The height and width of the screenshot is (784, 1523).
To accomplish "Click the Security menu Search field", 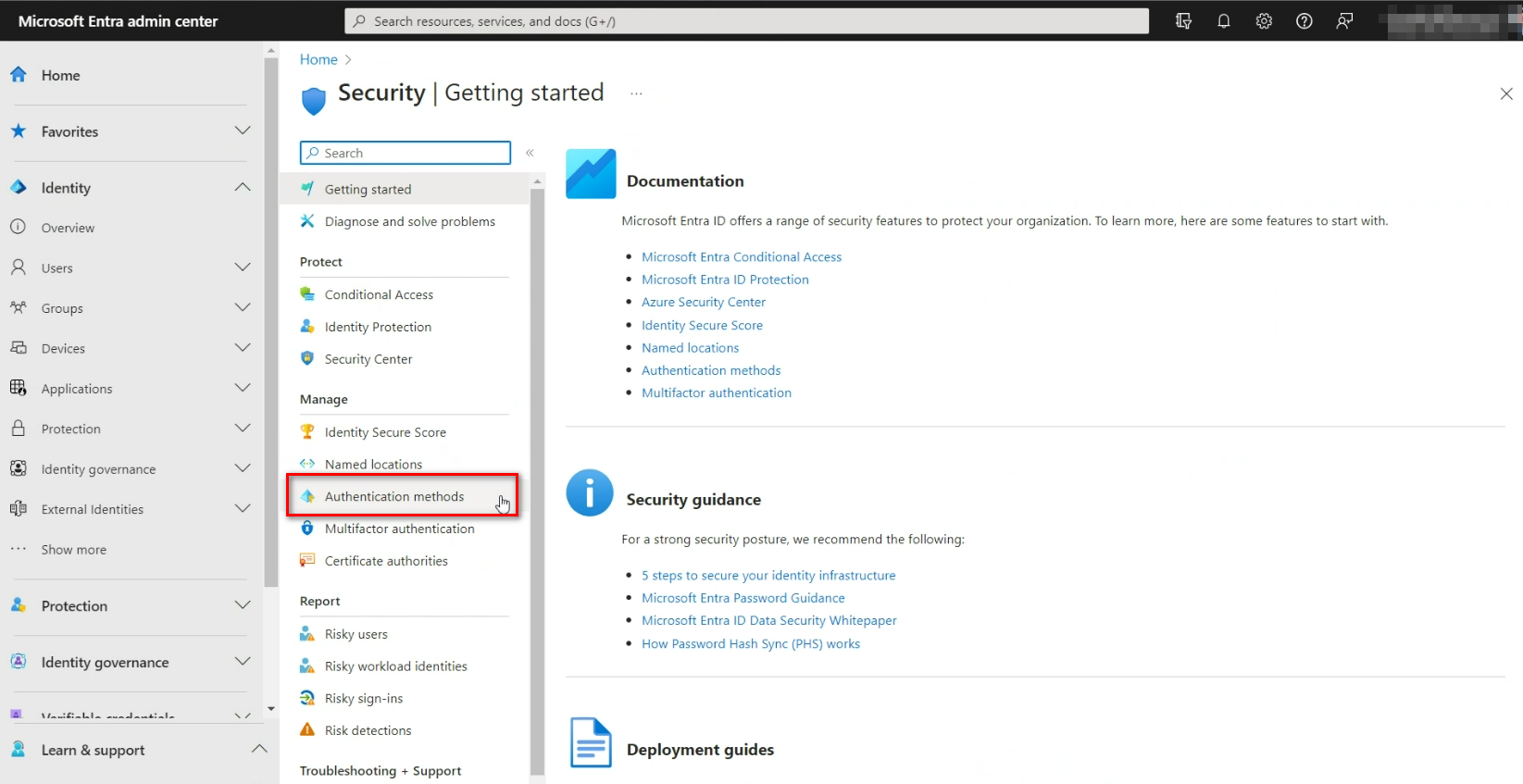I will [x=406, y=153].
